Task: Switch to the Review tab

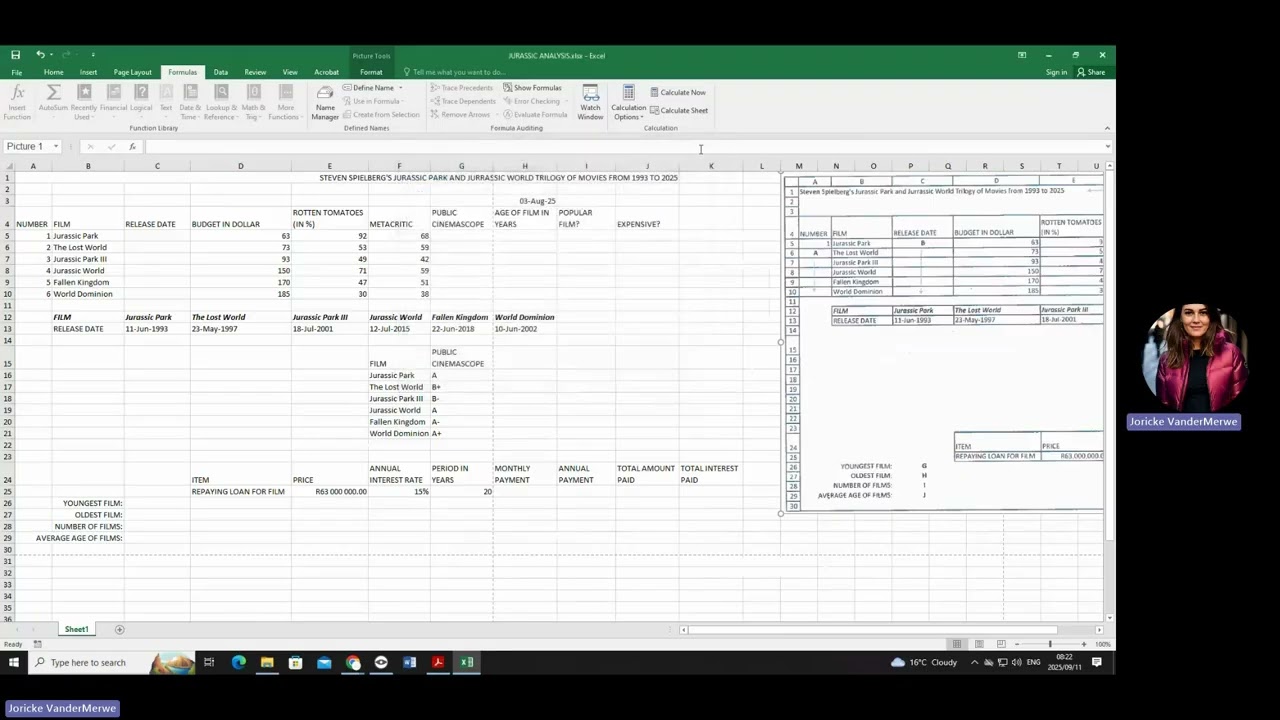Action: [255, 72]
